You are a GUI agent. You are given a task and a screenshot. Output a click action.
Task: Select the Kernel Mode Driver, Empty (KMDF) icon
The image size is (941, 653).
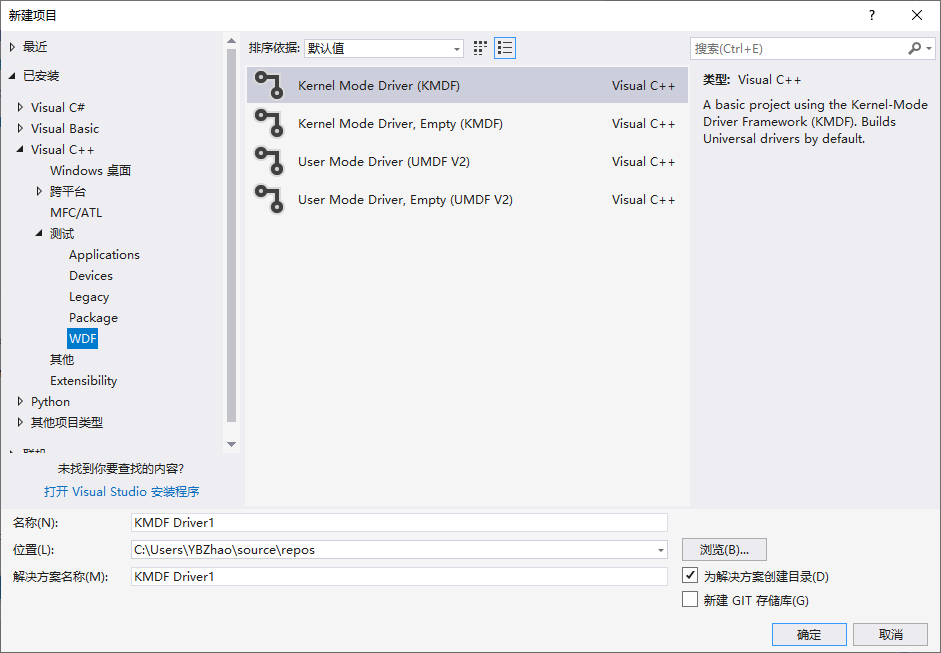click(270, 123)
